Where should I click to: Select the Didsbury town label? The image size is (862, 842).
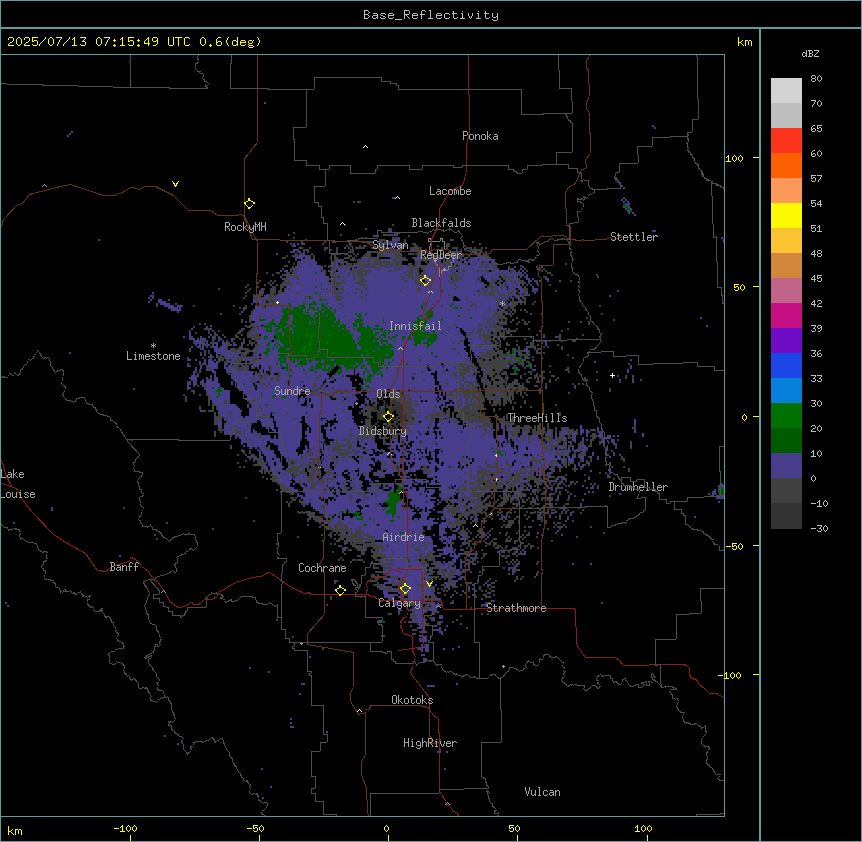(383, 431)
